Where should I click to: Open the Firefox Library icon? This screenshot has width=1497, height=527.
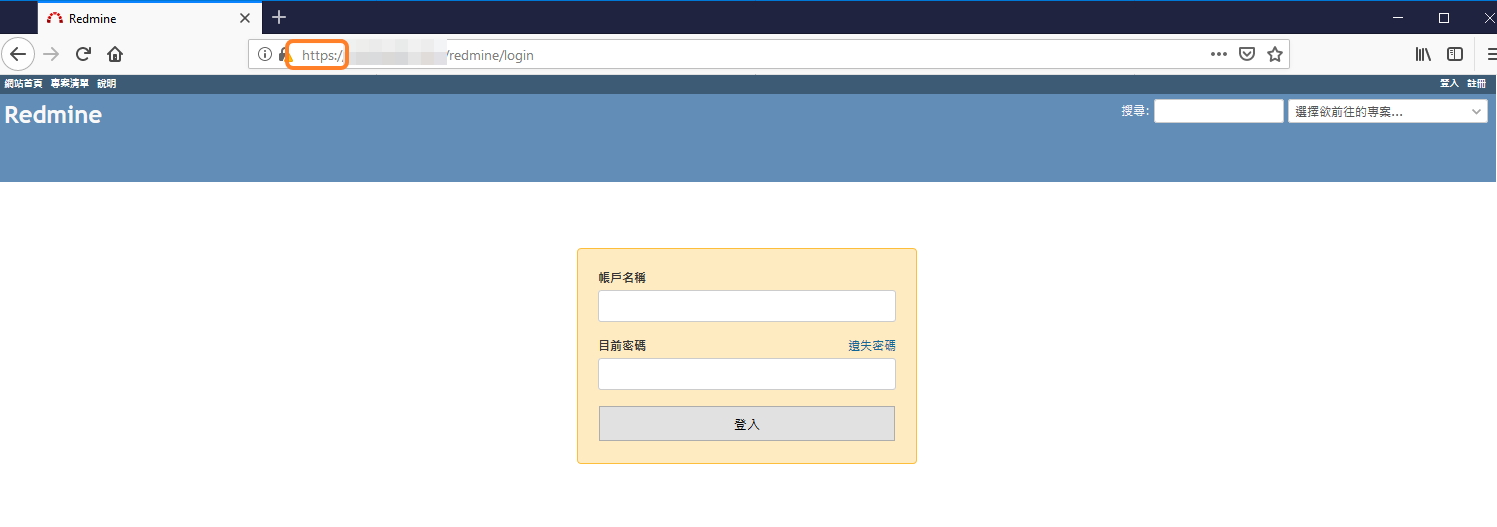point(1422,54)
